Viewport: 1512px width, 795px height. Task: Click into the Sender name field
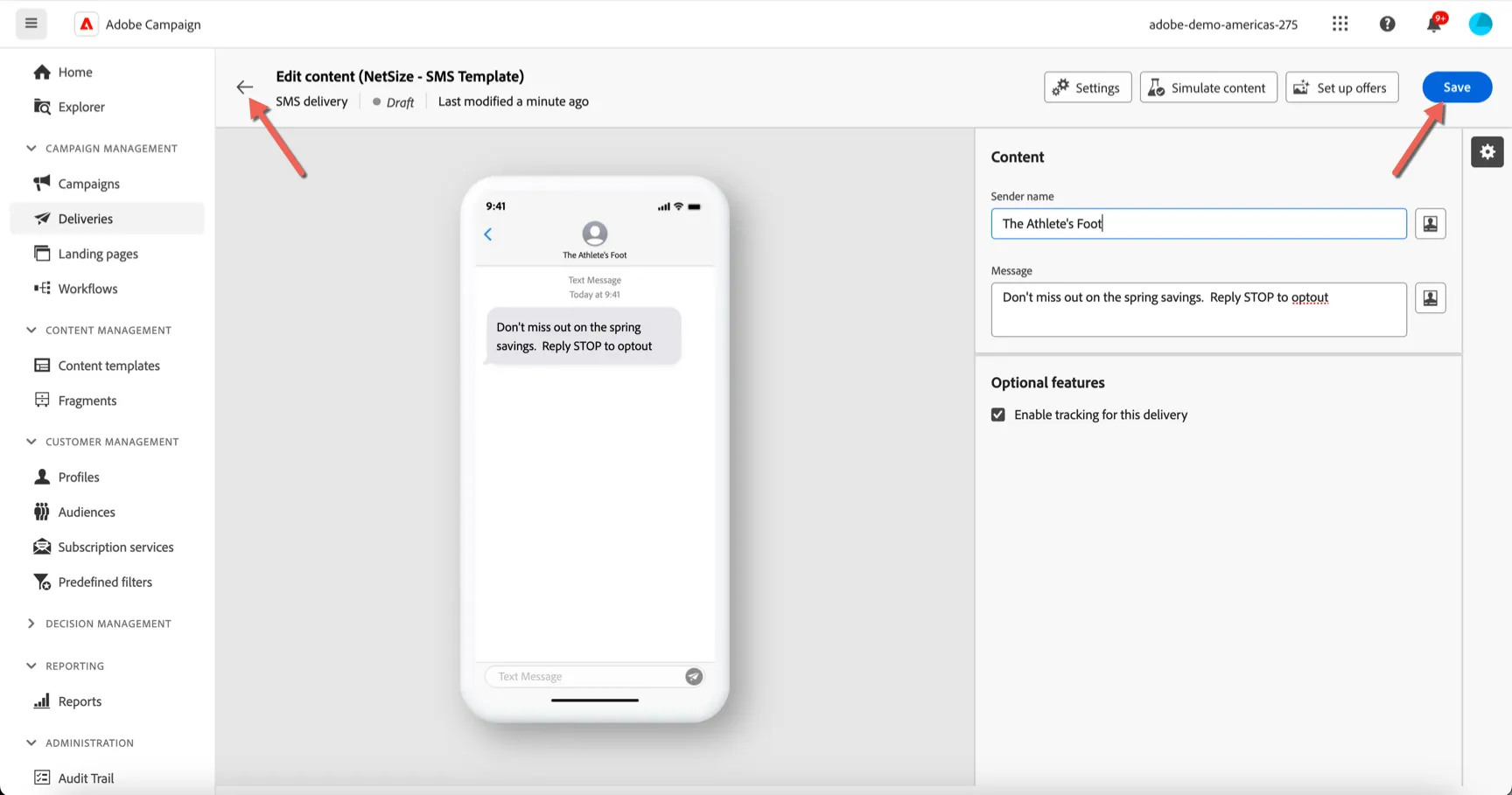pyautogui.click(x=1198, y=224)
